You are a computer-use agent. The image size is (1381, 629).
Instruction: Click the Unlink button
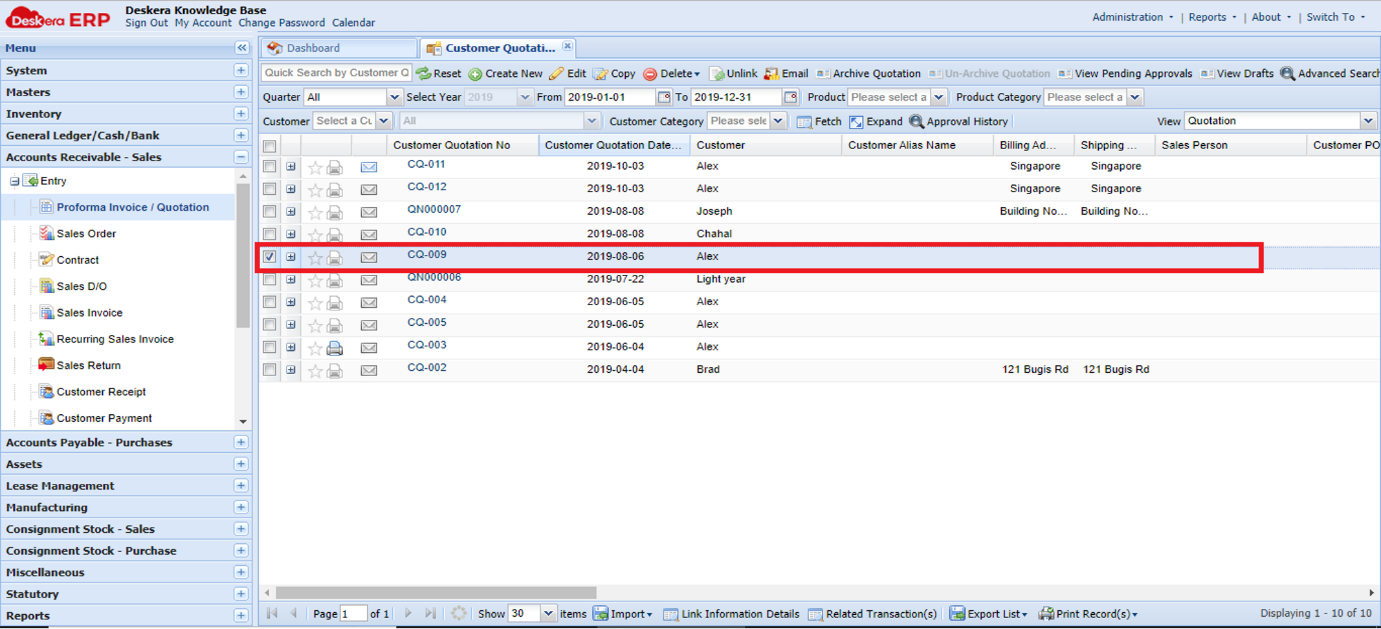(734, 74)
